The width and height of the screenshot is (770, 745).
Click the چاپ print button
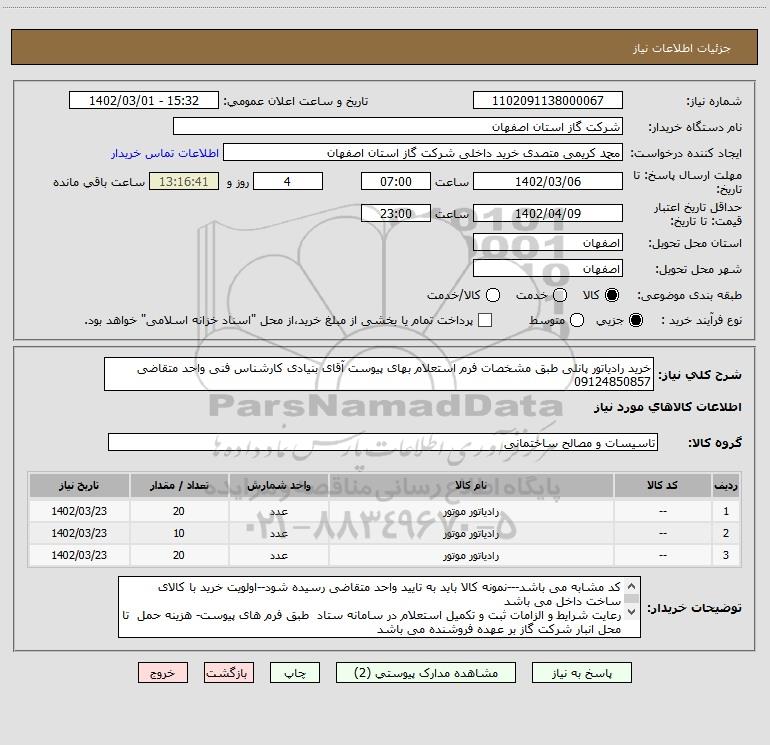point(295,673)
